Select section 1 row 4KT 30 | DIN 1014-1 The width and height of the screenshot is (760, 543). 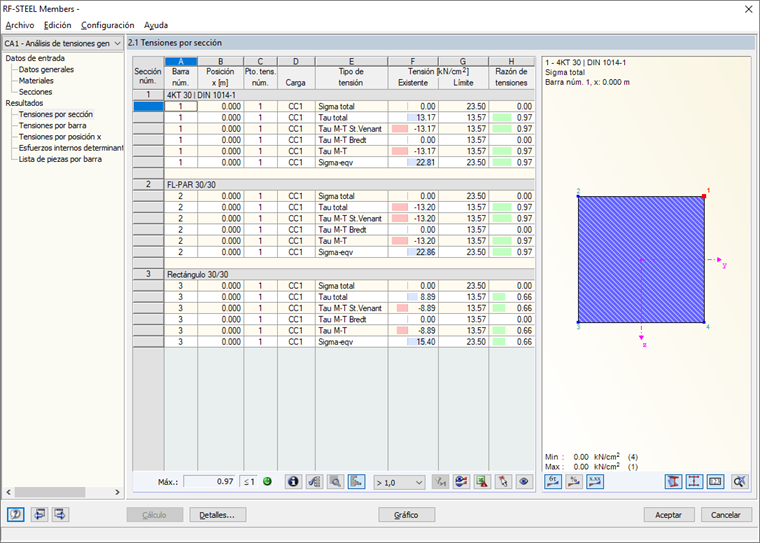[333, 95]
